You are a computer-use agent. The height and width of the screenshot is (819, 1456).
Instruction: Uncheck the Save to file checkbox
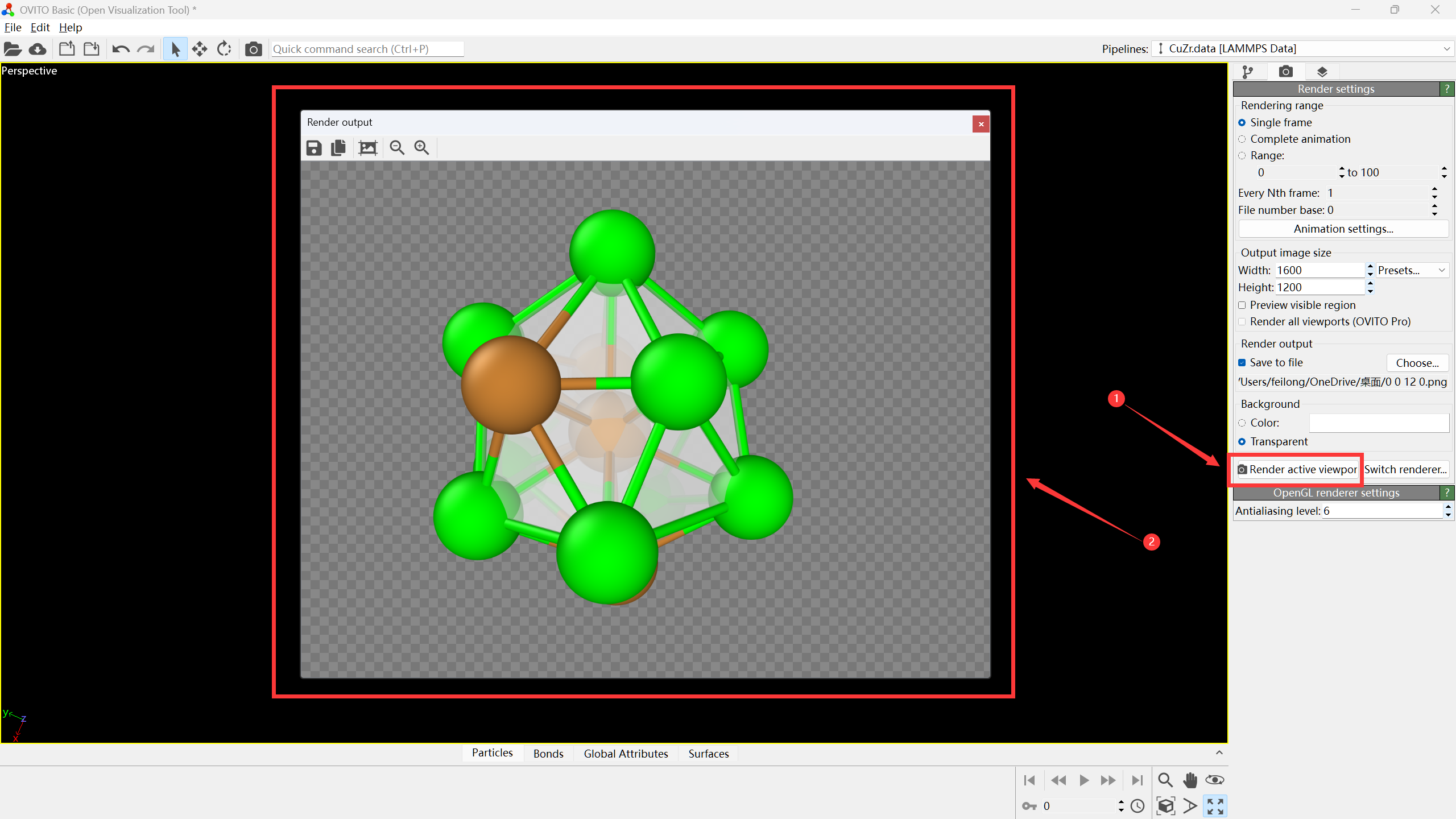coord(1242,363)
